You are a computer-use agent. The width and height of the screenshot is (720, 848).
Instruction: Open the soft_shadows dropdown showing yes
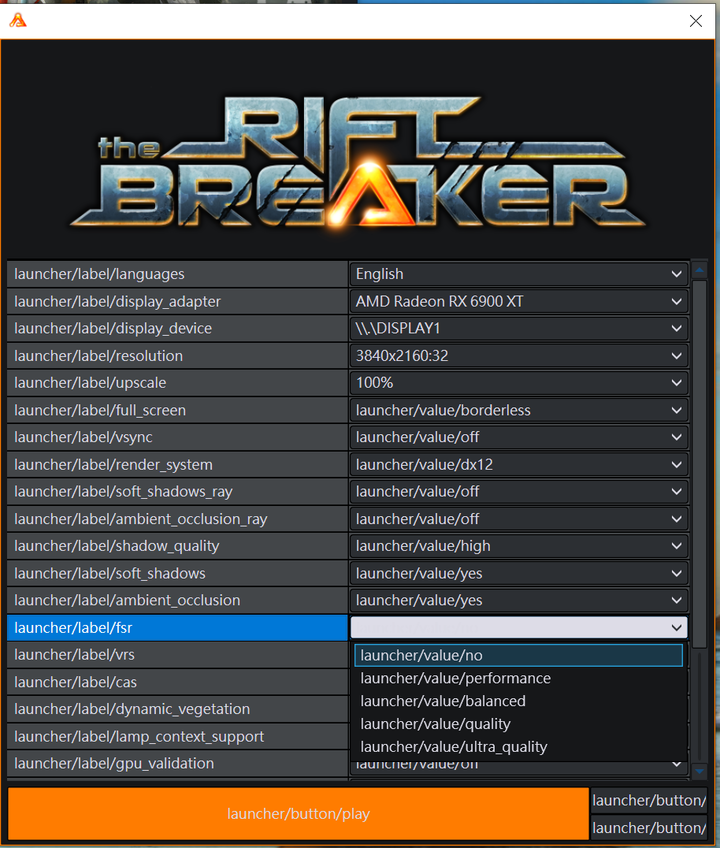(x=519, y=573)
